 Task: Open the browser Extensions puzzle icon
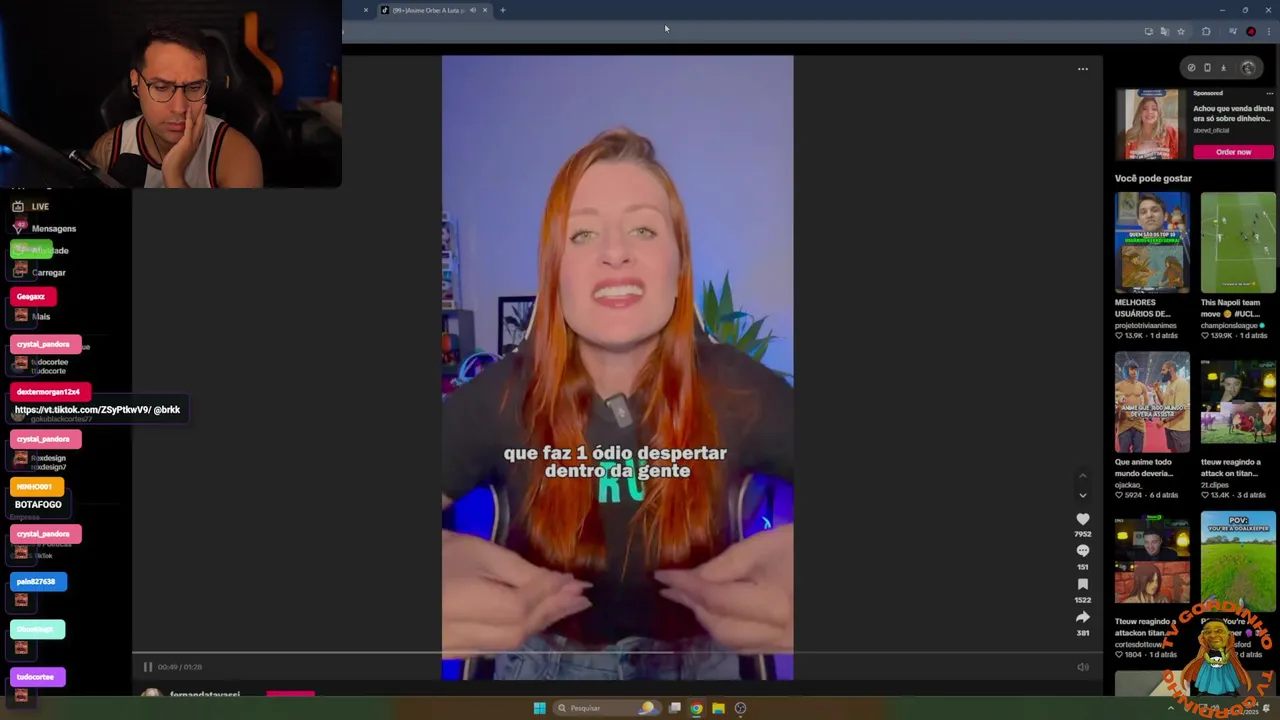pyautogui.click(x=1206, y=31)
